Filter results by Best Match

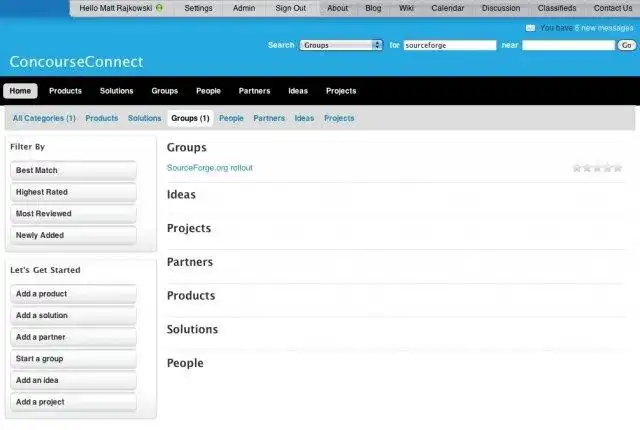(73, 171)
